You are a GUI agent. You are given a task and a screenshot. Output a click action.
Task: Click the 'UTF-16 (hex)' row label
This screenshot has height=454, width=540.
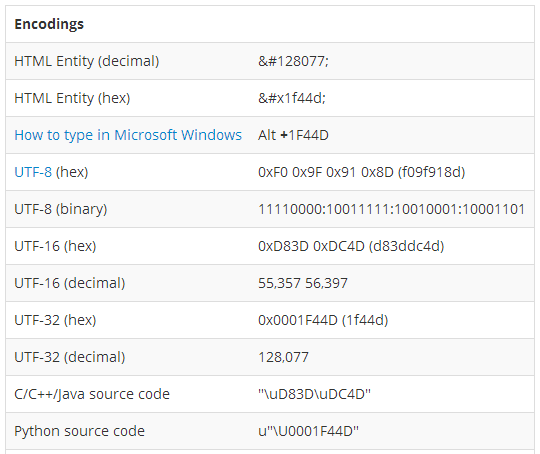[55, 246]
